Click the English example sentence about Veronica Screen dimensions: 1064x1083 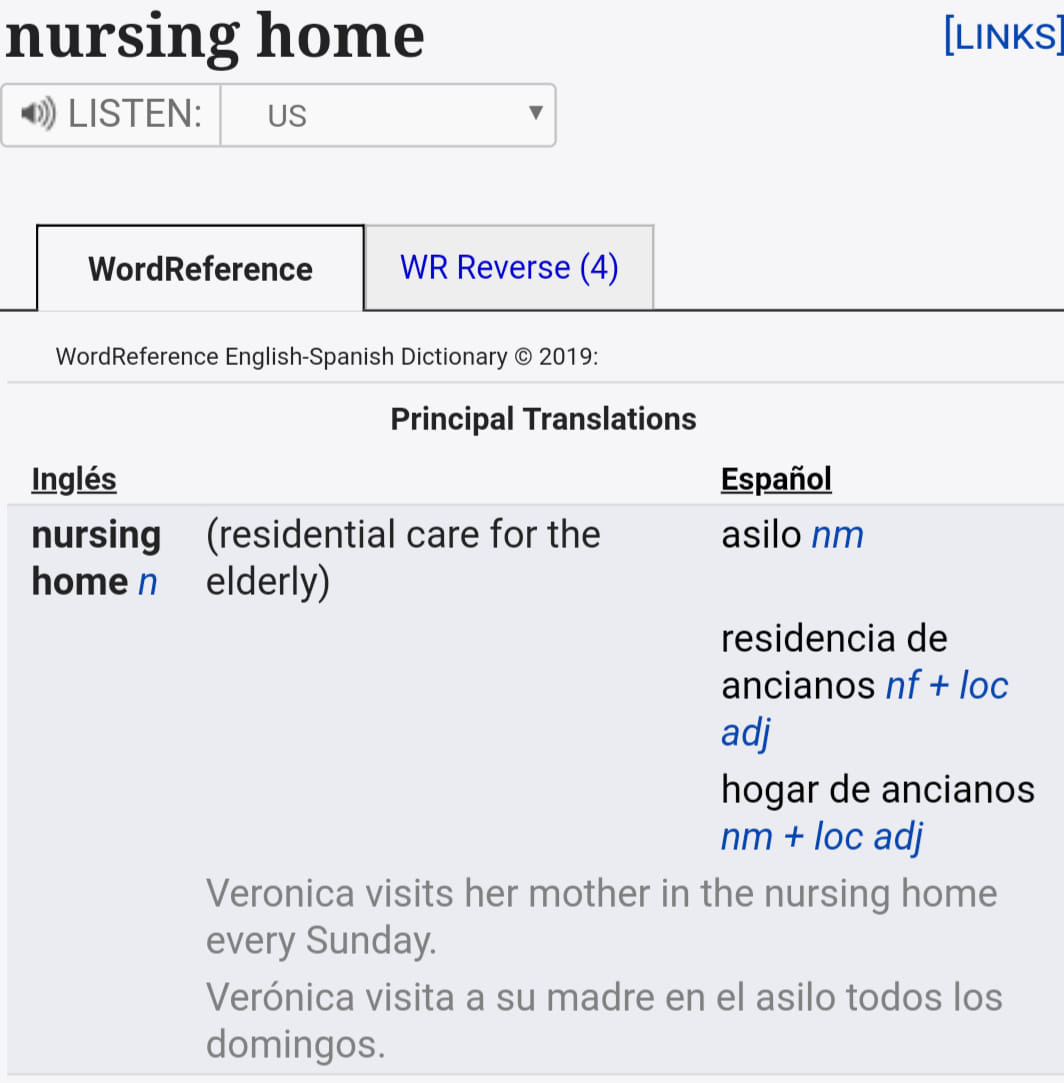coord(601,917)
